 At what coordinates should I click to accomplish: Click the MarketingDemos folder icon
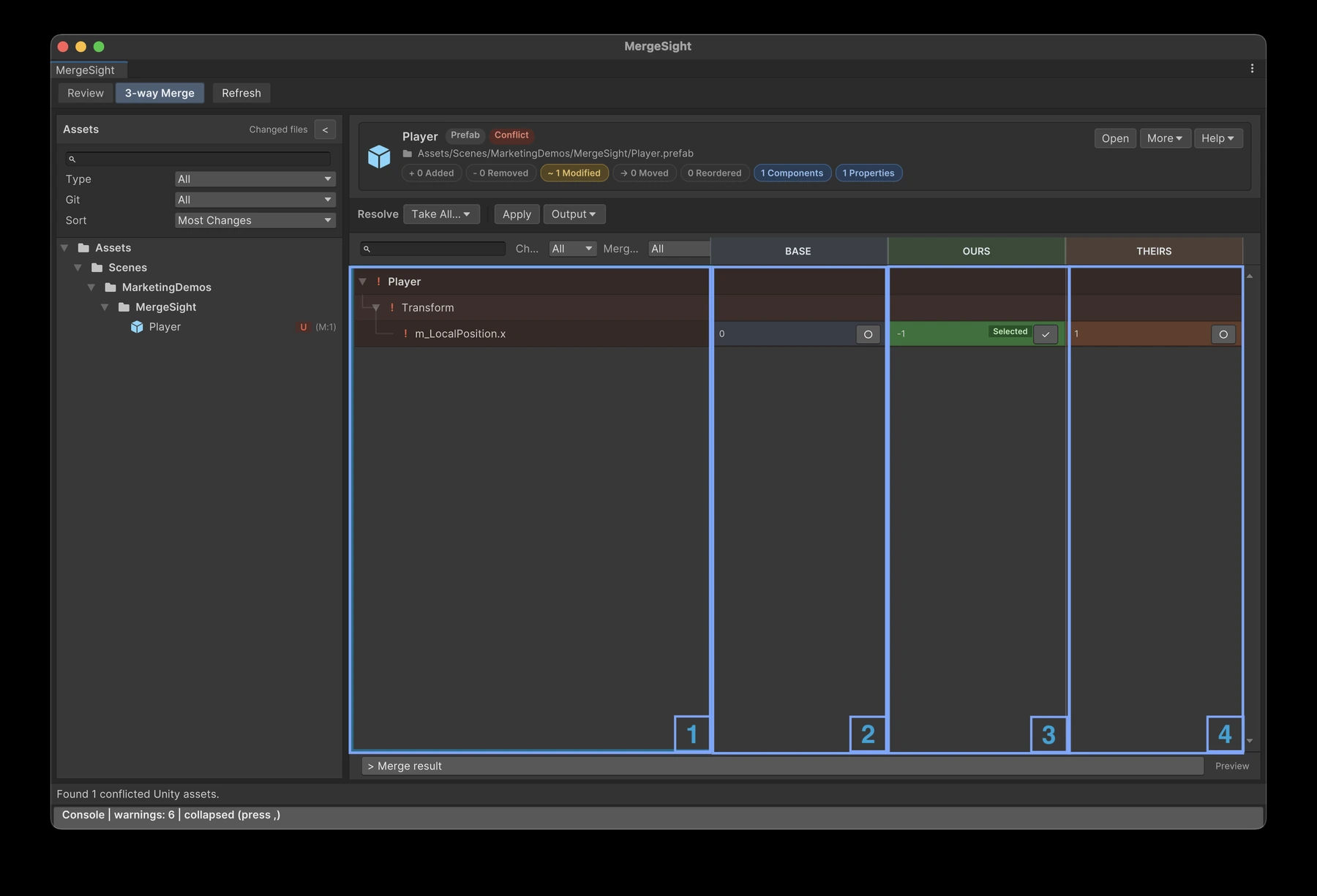[x=110, y=287]
